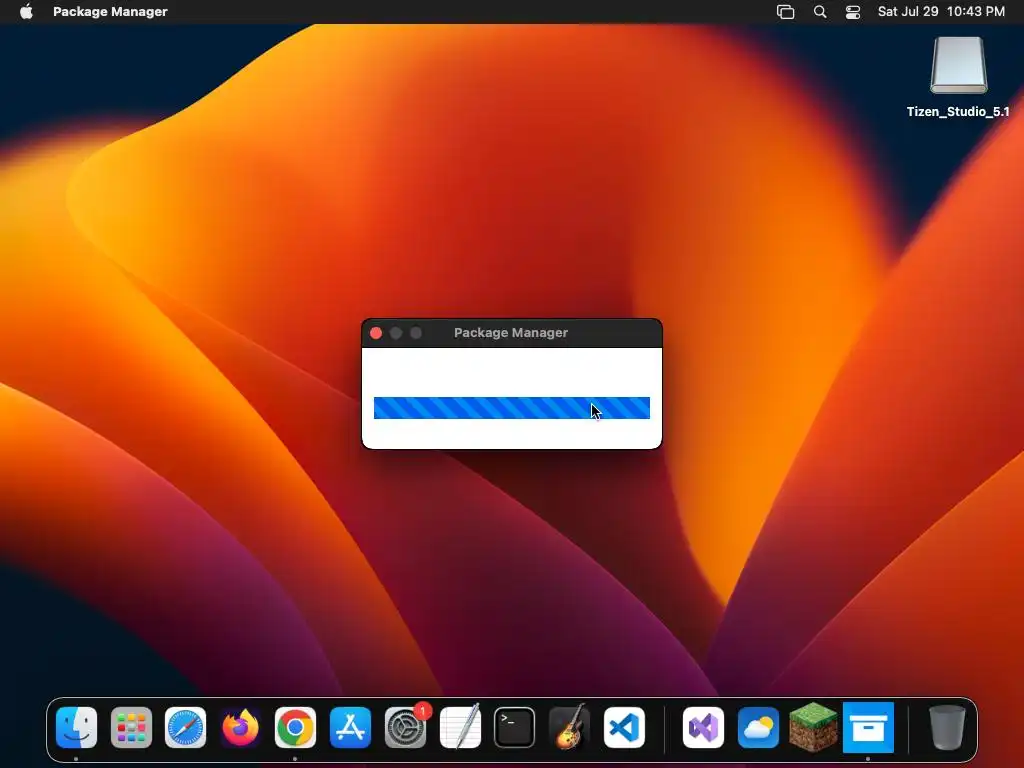This screenshot has width=1024, height=768.
Task: Open the Trash in the dock
Action: (947, 727)
